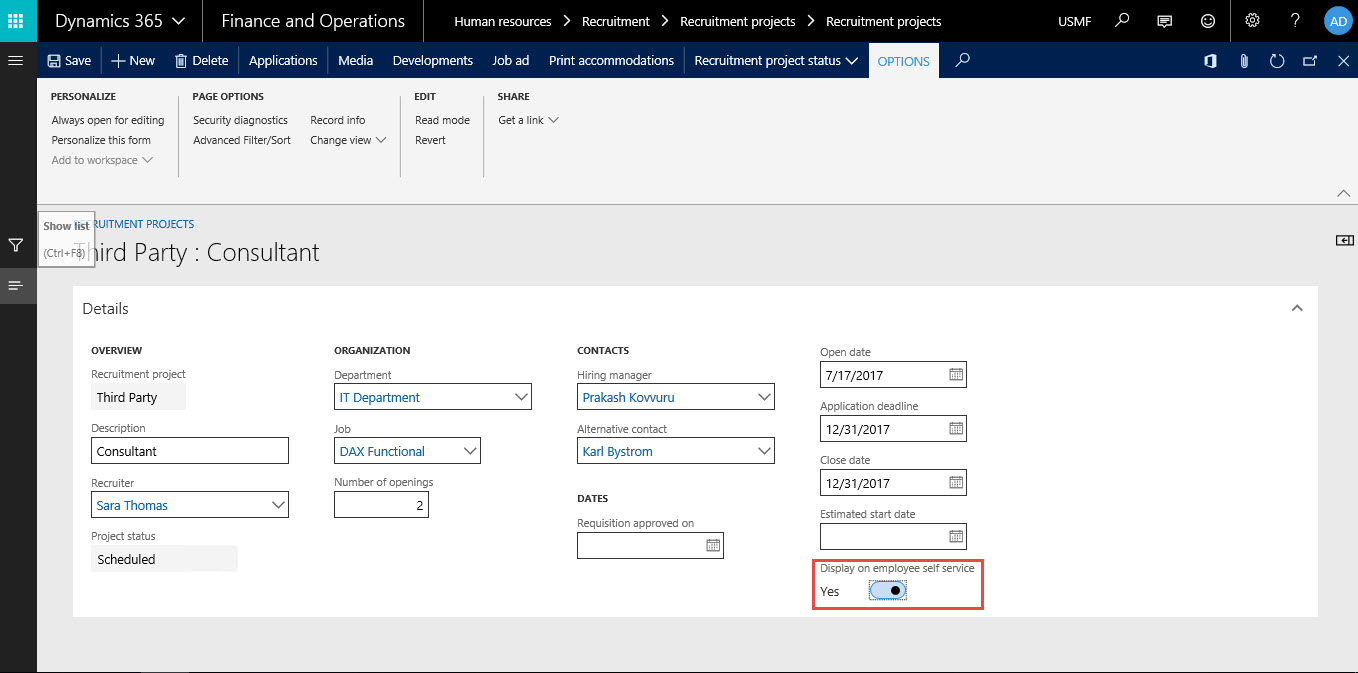Switch to the OPTIONS tab
This screenshot has height=673, width=1358.
point(903,61)
